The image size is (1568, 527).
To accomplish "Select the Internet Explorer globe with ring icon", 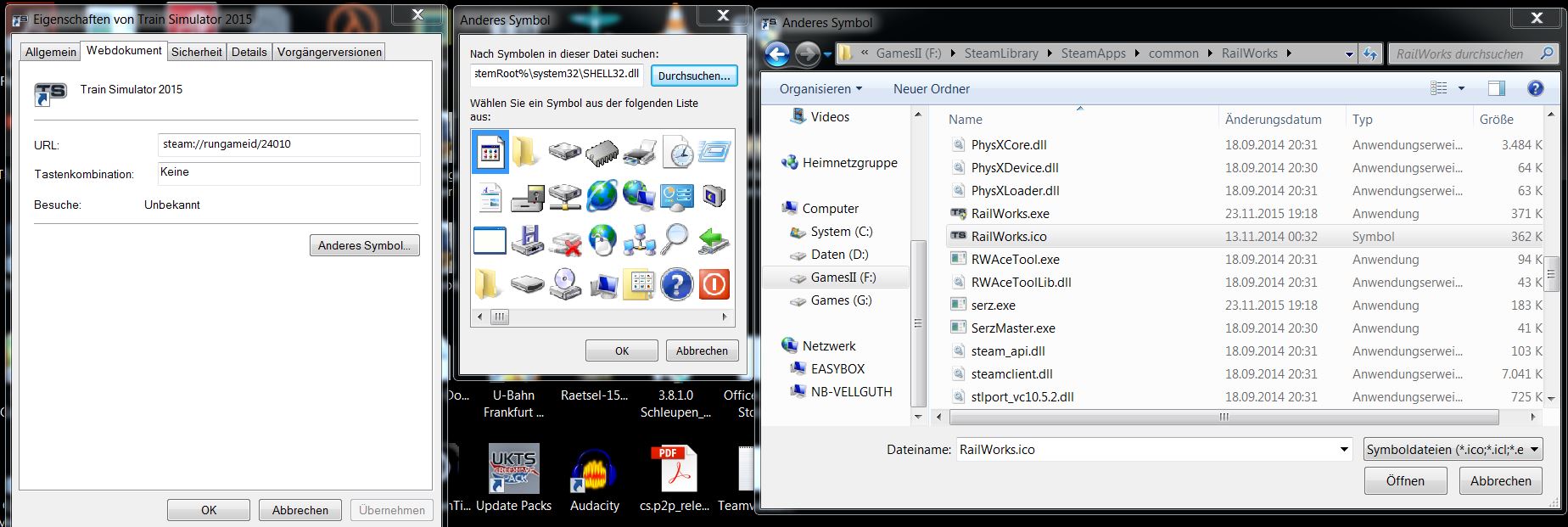I will point(602,196).
